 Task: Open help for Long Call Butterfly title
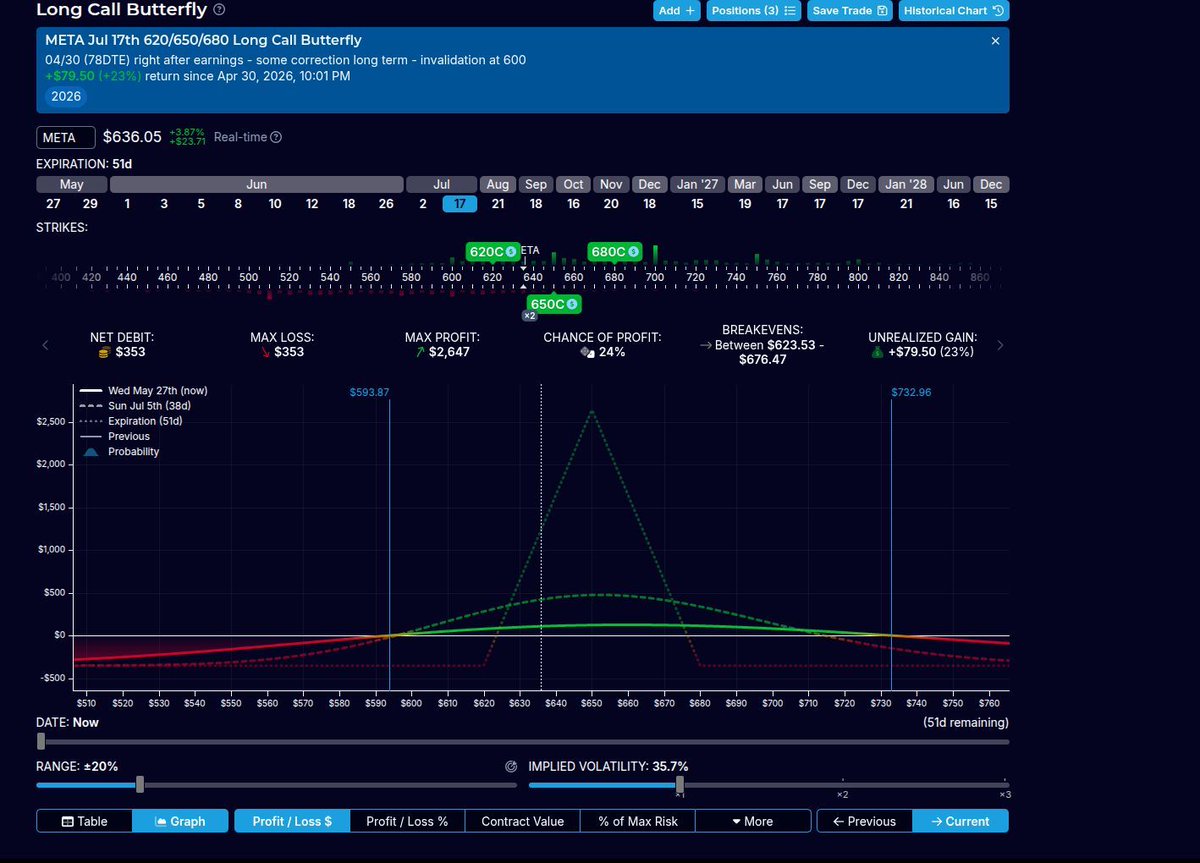[220, 10]
